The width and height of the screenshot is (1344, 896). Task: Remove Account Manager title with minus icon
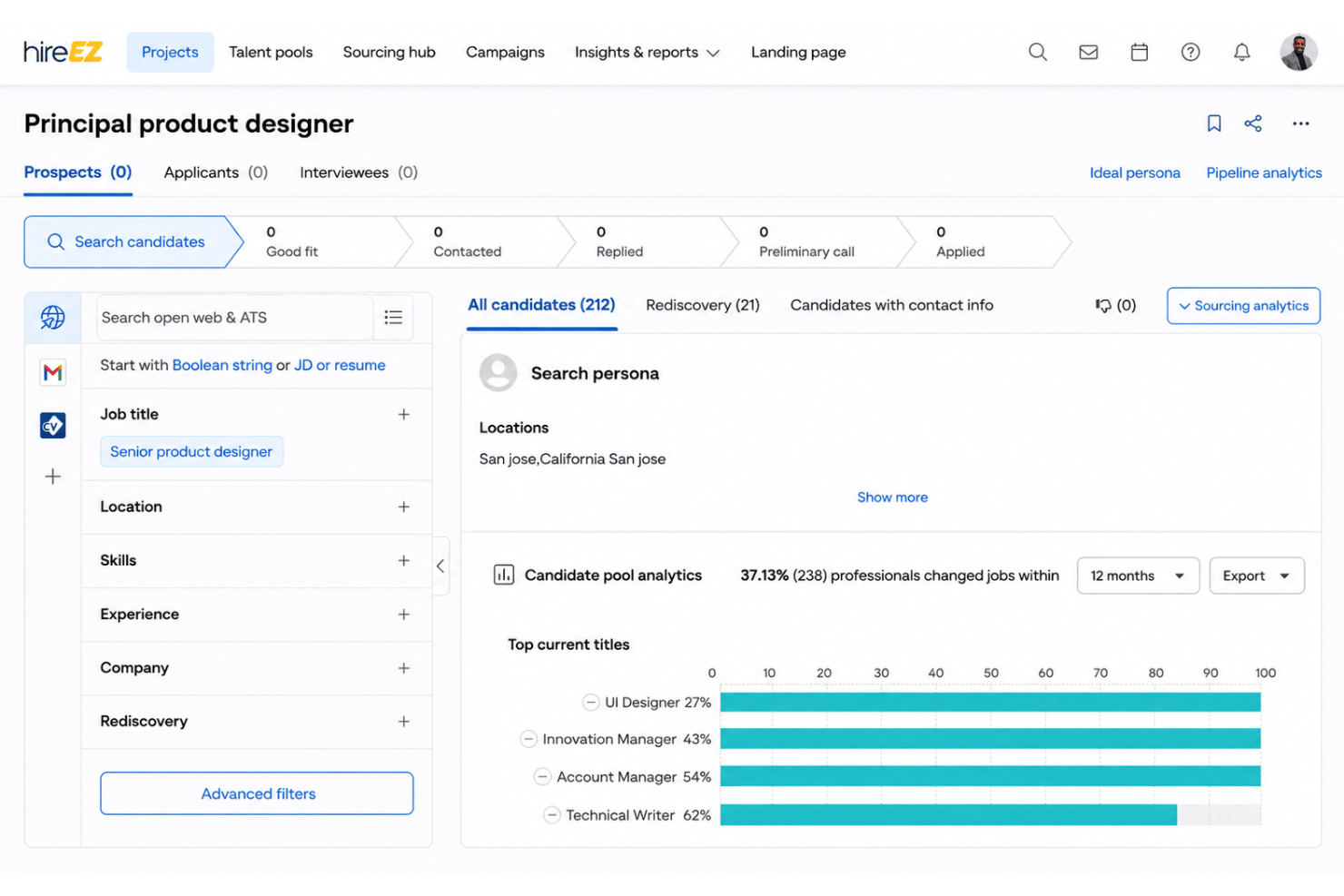pyautogui.click(x=542, y=776)
